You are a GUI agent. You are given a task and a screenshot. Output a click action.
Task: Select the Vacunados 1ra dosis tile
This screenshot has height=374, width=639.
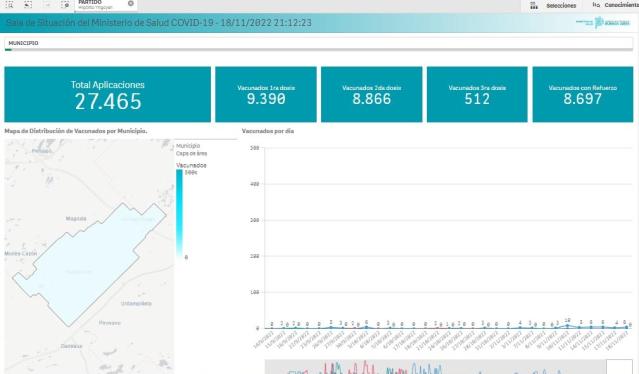point(266,94)
